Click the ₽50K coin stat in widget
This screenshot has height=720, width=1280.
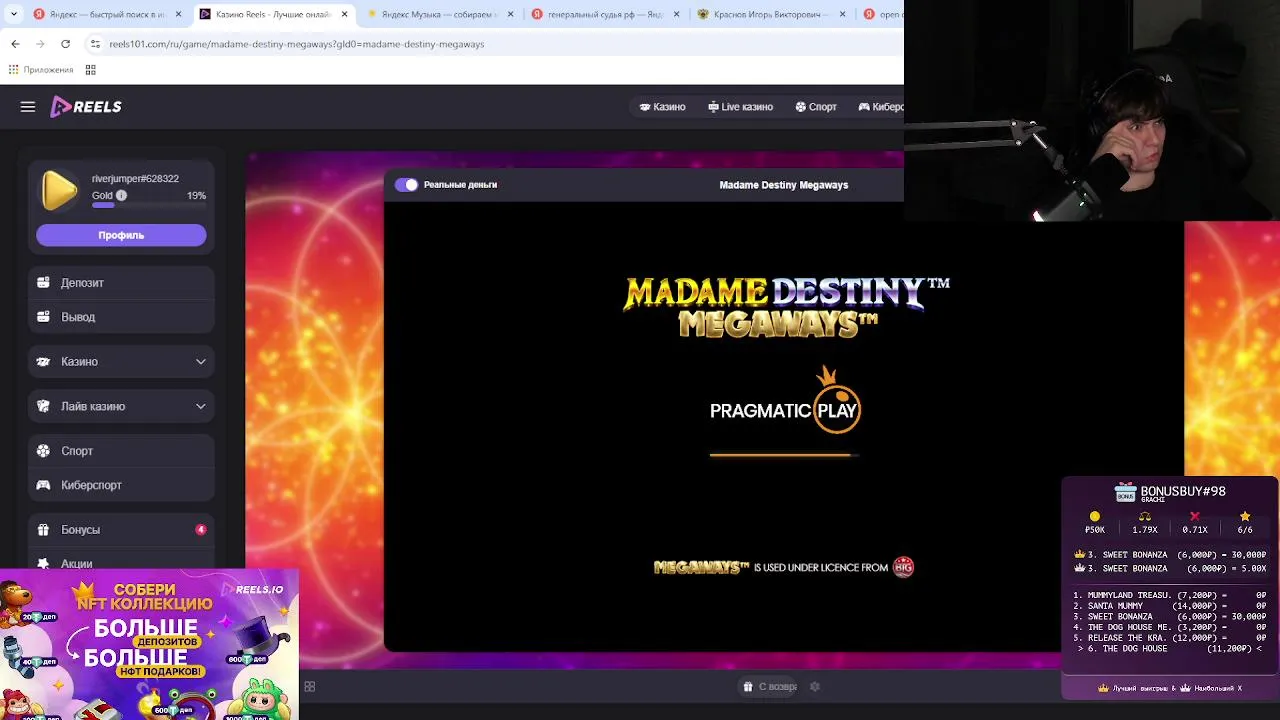(1095, 523)
